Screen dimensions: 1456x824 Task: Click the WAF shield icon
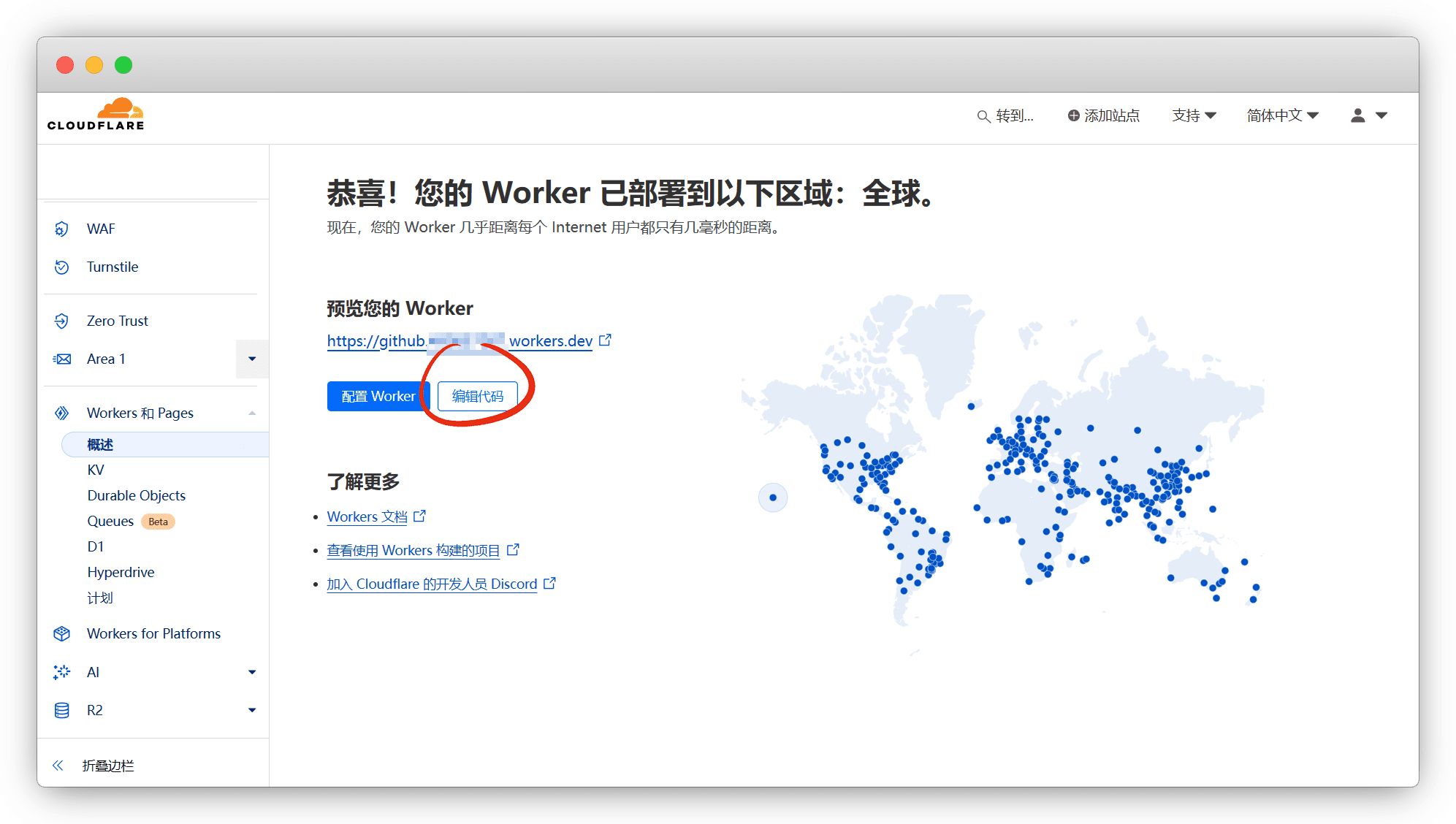62,229
